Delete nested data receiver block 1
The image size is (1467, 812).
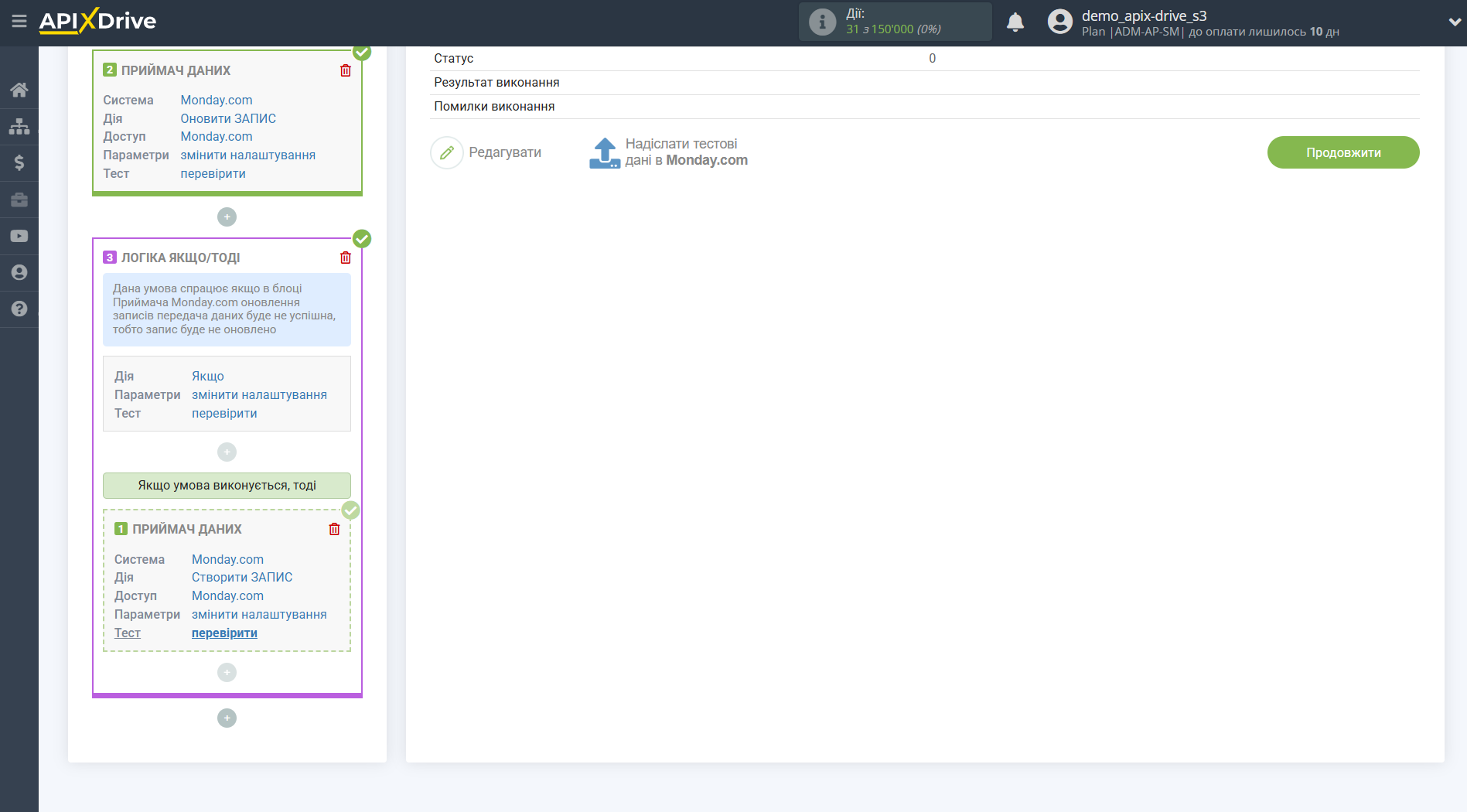point(334,529)
